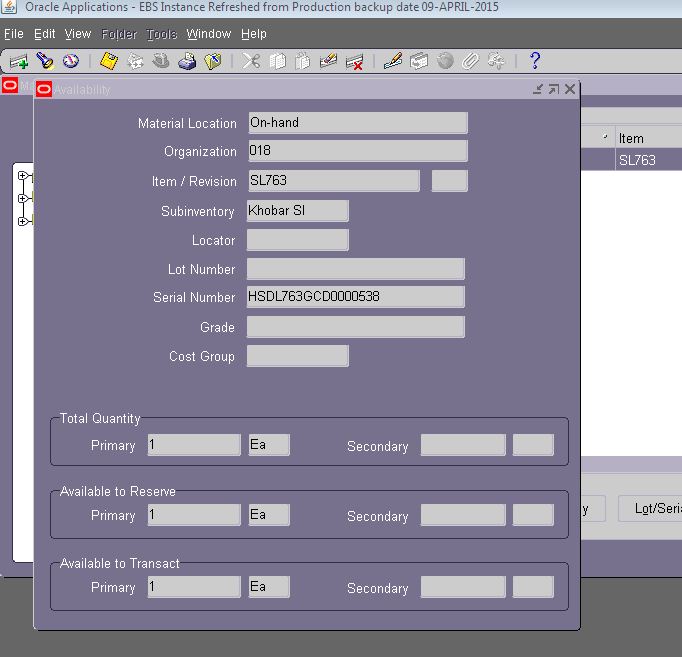Click the empty Cost Group field
The height and width of the screenshot is (657, 682).
point(298,356)
